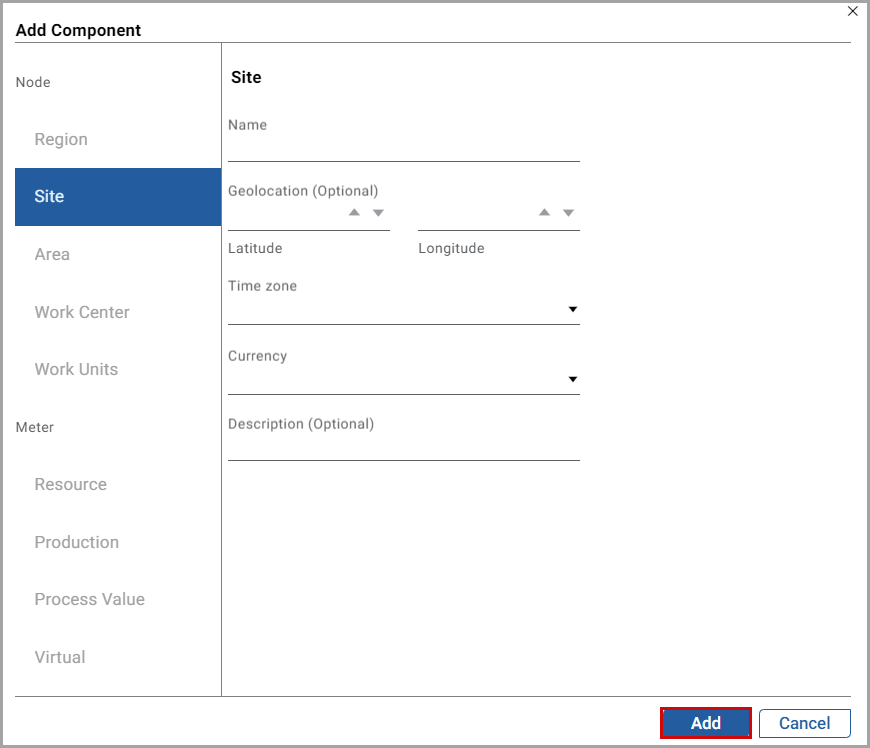
Task: Decrease latitude with the down arrow
Action: click(x=378, y=213)
